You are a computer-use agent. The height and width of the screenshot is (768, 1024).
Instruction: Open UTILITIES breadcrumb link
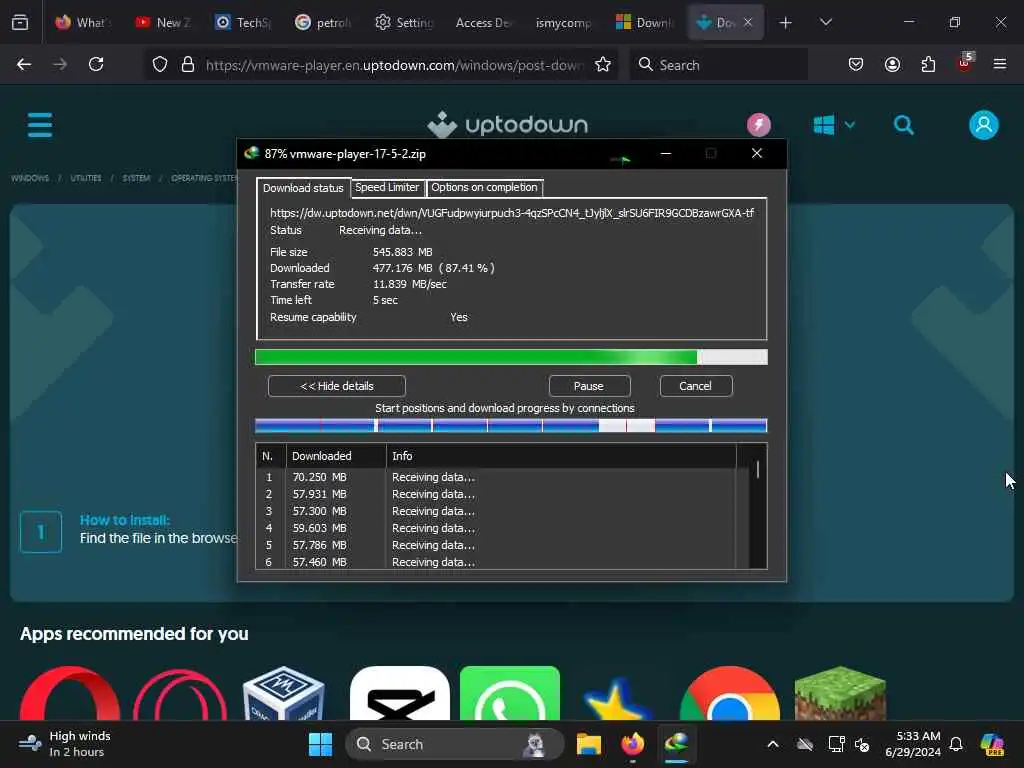(86, 178)
